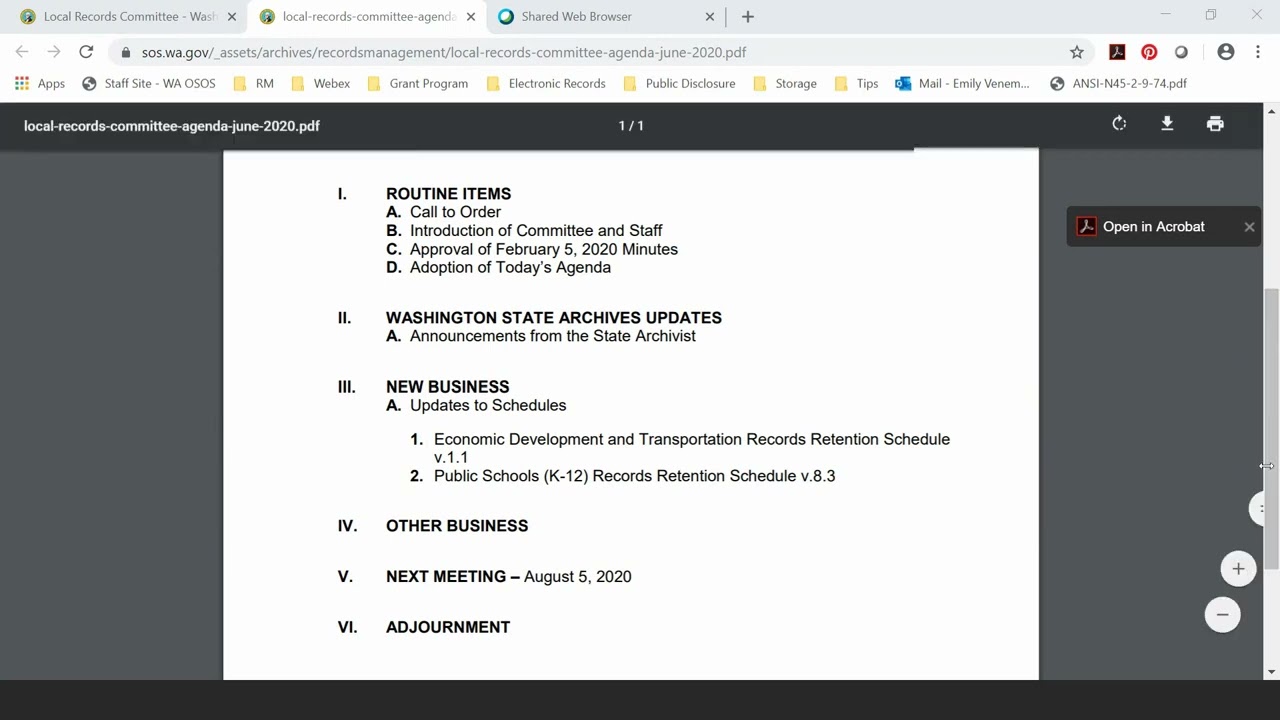Click 'WASHINGTON STATE ARCHIVES UPDATES' heading

[554, 318]
